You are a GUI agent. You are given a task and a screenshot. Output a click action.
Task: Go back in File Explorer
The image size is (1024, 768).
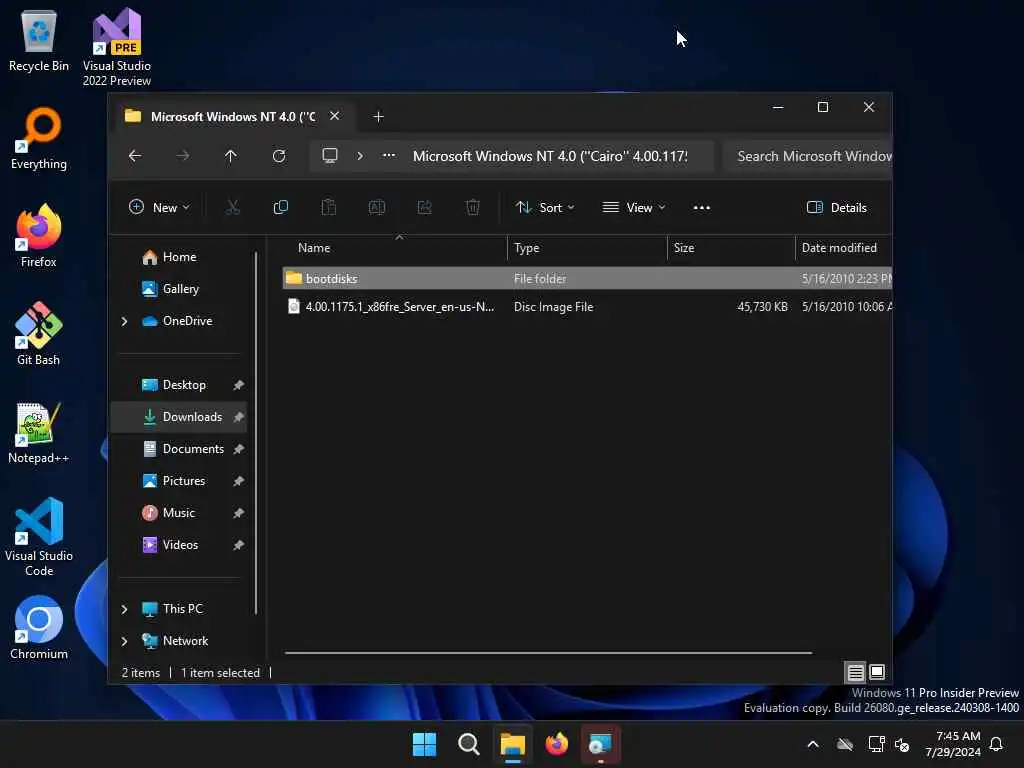135,156
